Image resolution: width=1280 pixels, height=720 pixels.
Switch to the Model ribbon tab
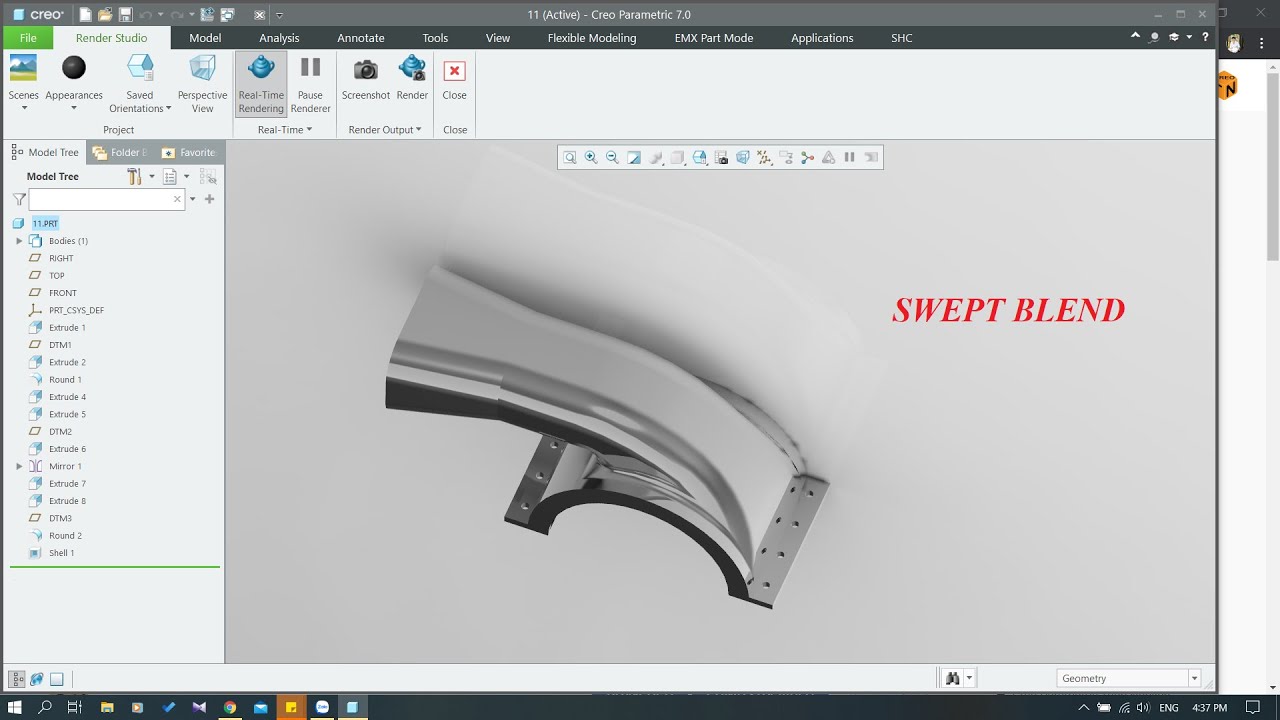point(205,38)
